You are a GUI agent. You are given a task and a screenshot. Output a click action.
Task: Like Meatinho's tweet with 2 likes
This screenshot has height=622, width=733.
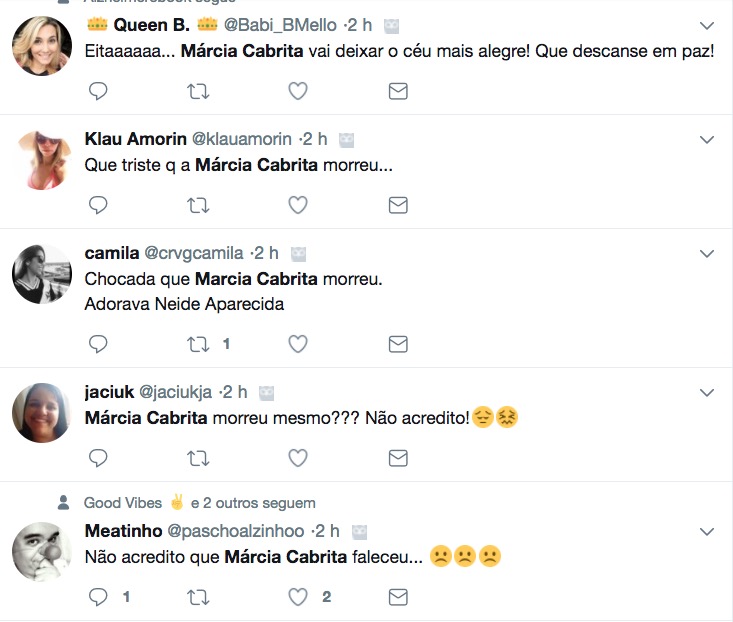[x=297, y=597]
